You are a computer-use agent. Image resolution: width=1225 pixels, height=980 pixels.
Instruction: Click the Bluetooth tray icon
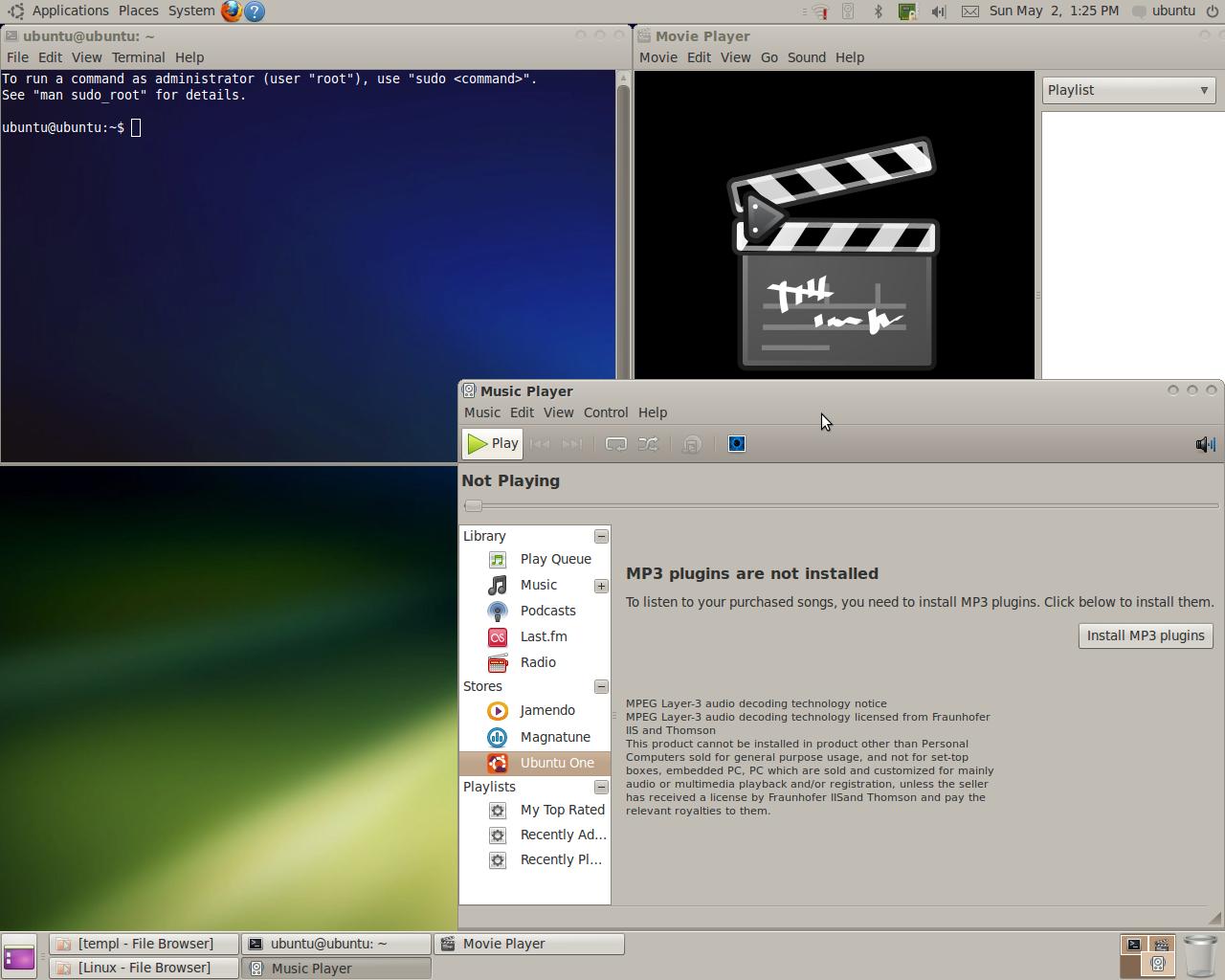878,11
